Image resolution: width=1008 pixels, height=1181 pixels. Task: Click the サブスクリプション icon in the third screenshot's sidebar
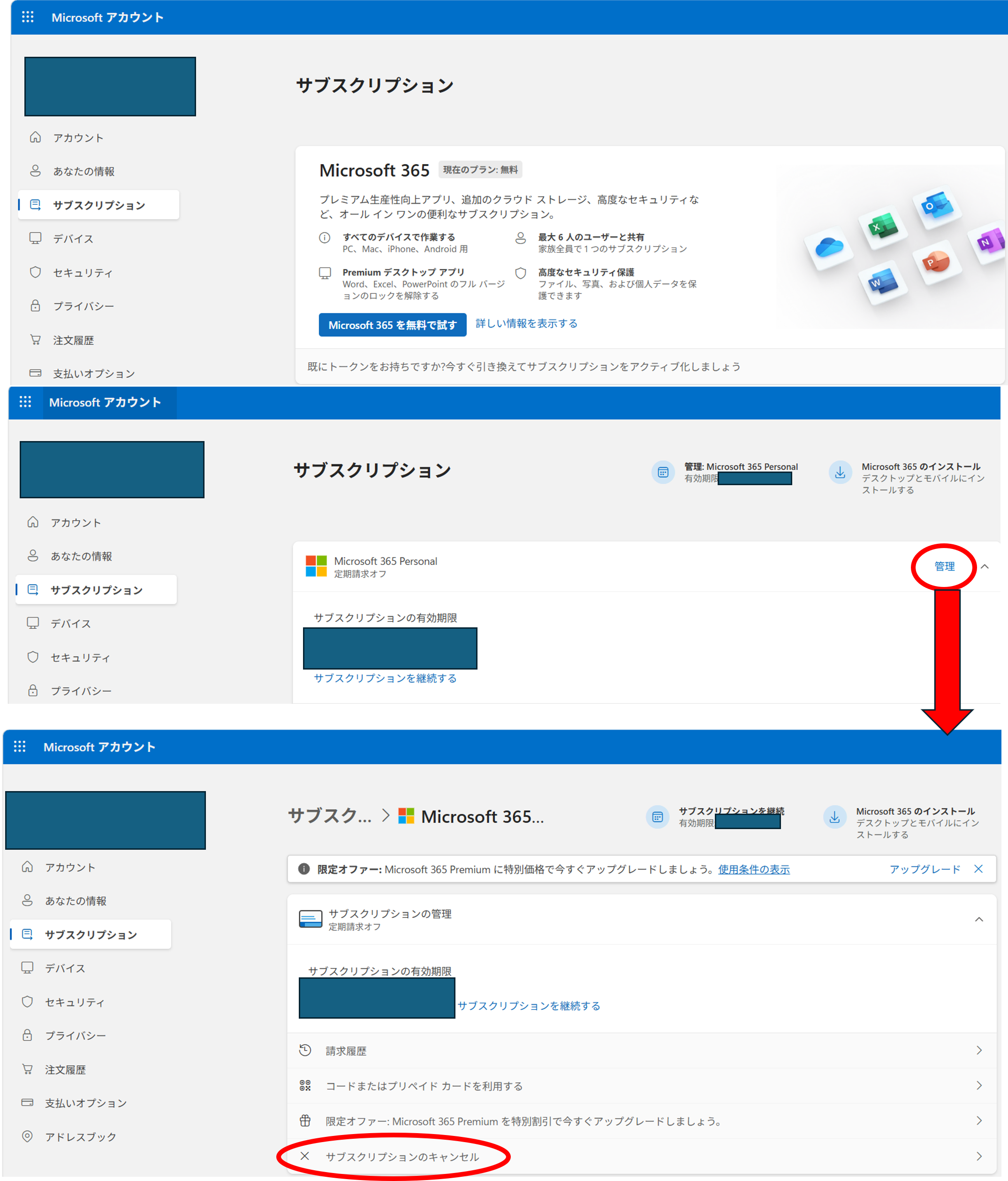click(27, 934)
